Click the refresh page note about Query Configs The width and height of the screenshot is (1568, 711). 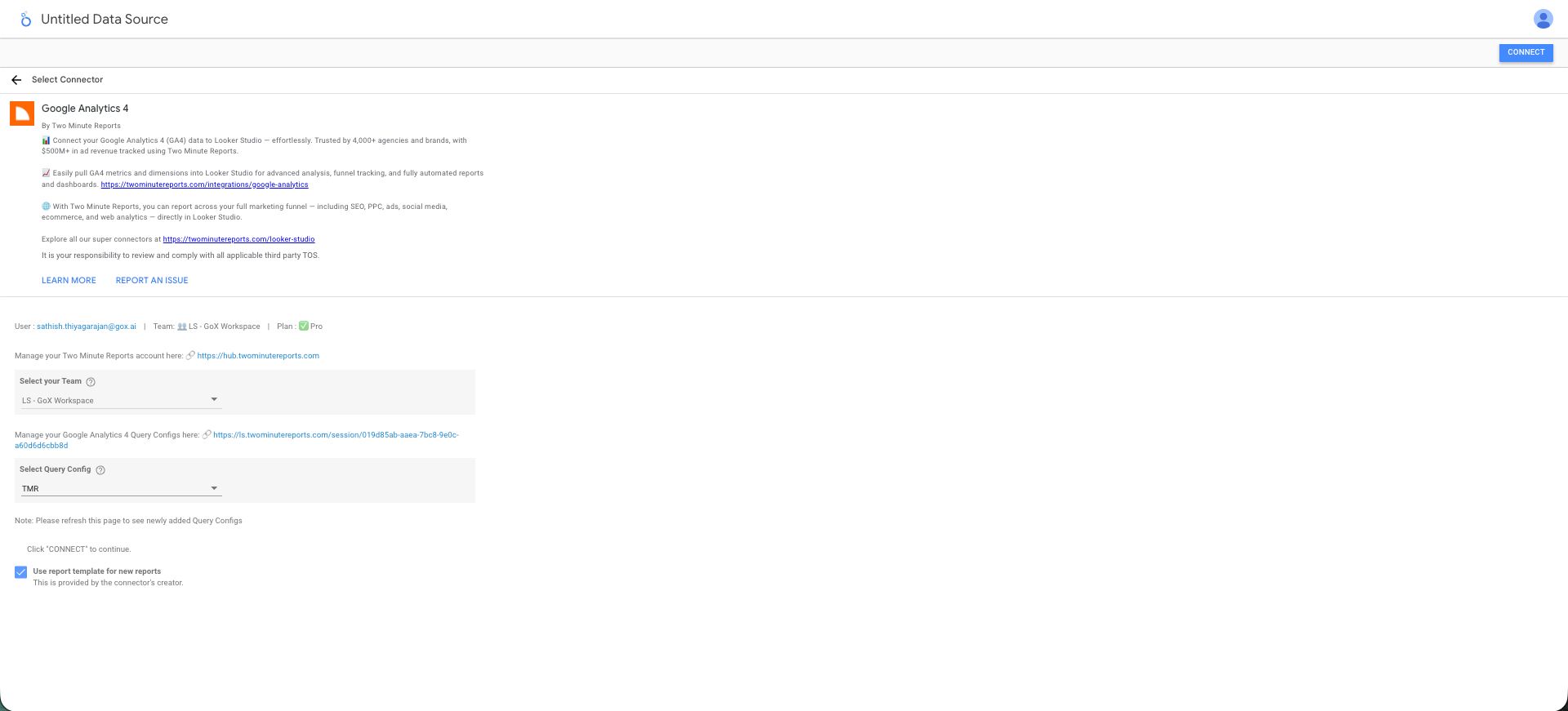pos(128,521)
